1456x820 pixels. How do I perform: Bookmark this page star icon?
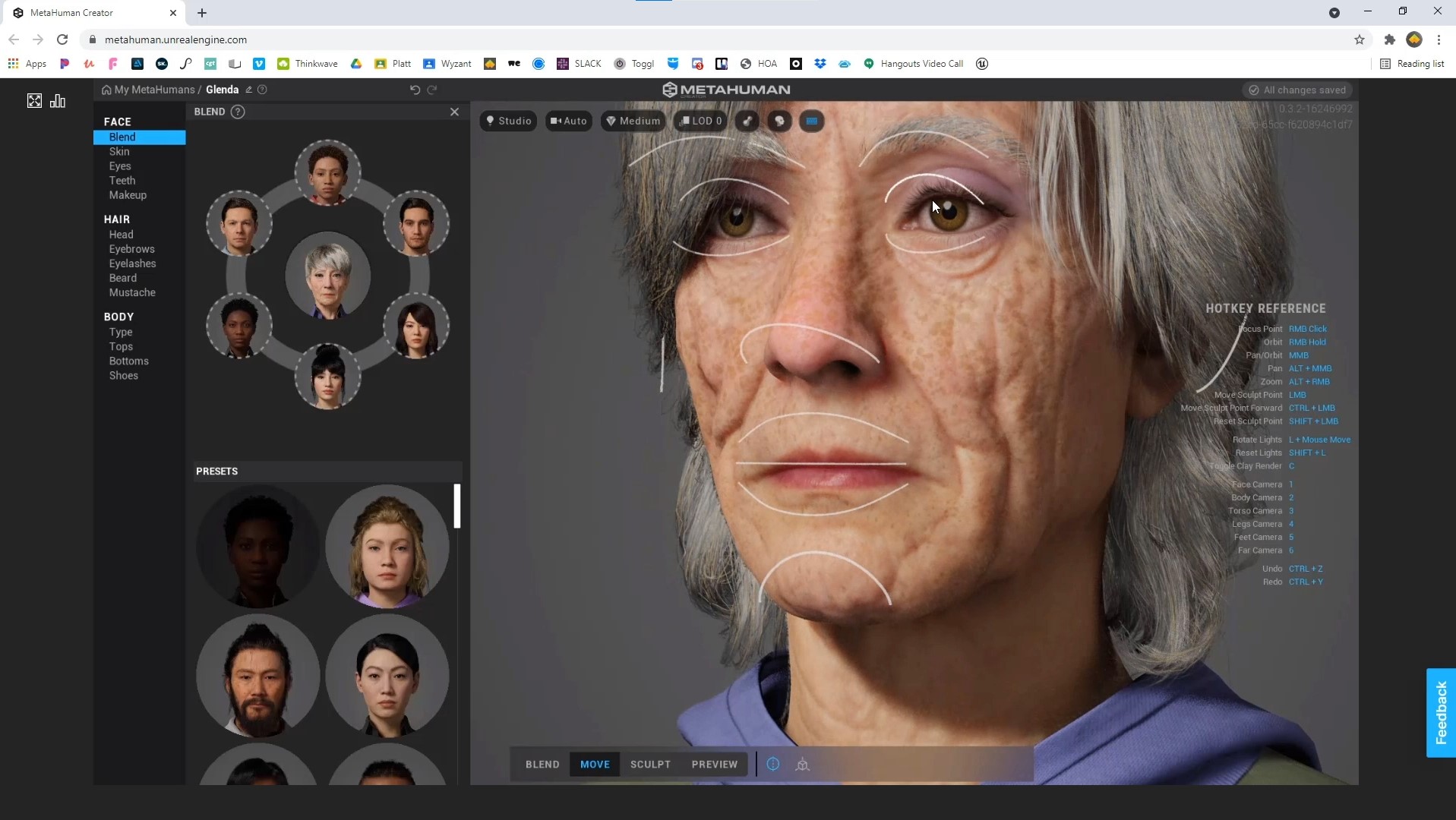1360,39
